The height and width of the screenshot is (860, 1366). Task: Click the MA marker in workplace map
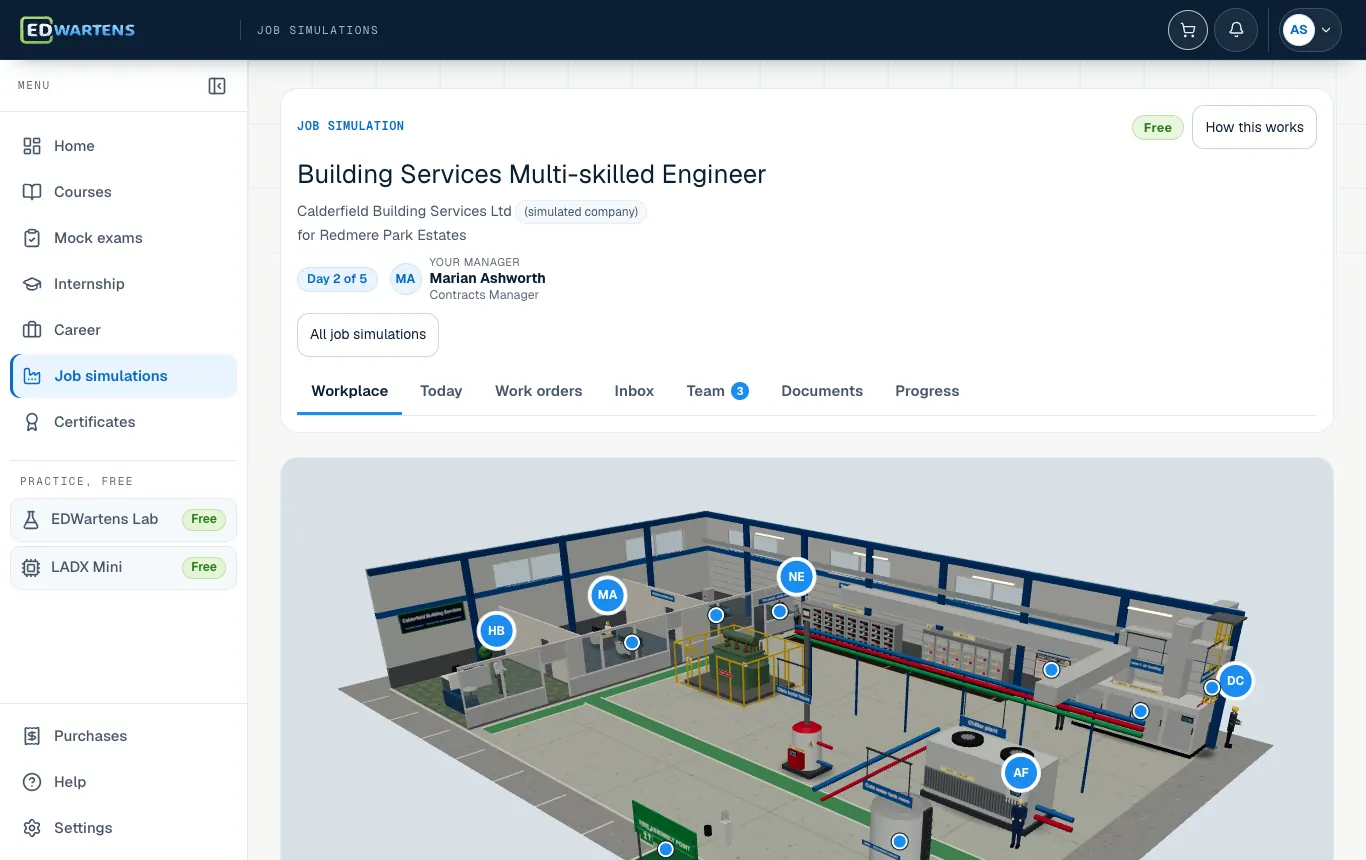[607, 596]
